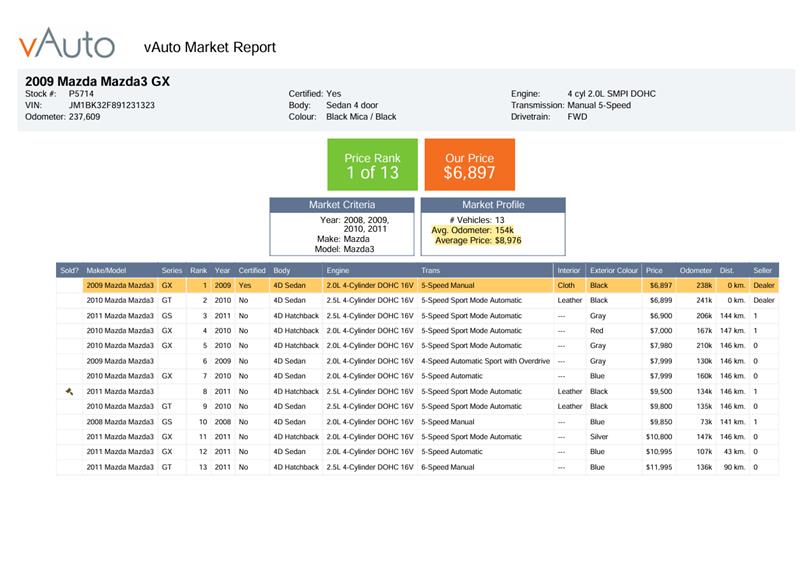Screen dimensions: 800x575
Task: Click the Cloth interior cell
Action: (566, 285)
